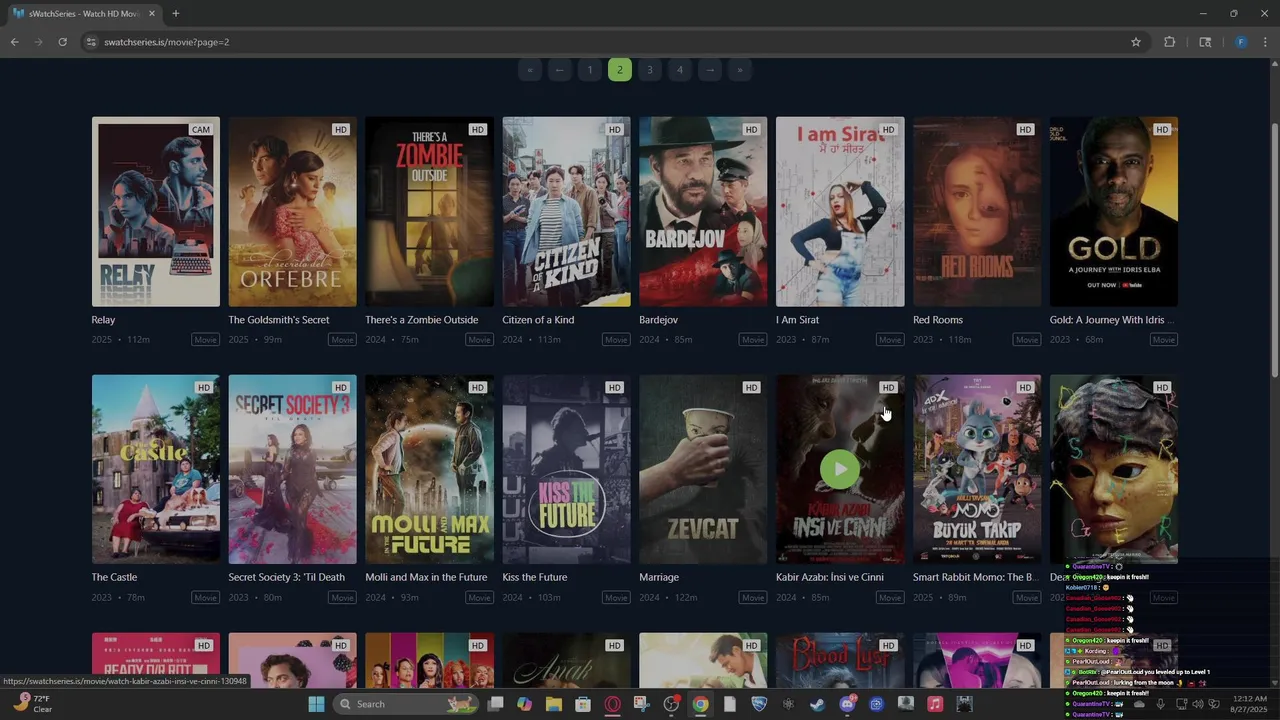
Task: Jump to last page with double-right arrow
Action: point(740,69)
